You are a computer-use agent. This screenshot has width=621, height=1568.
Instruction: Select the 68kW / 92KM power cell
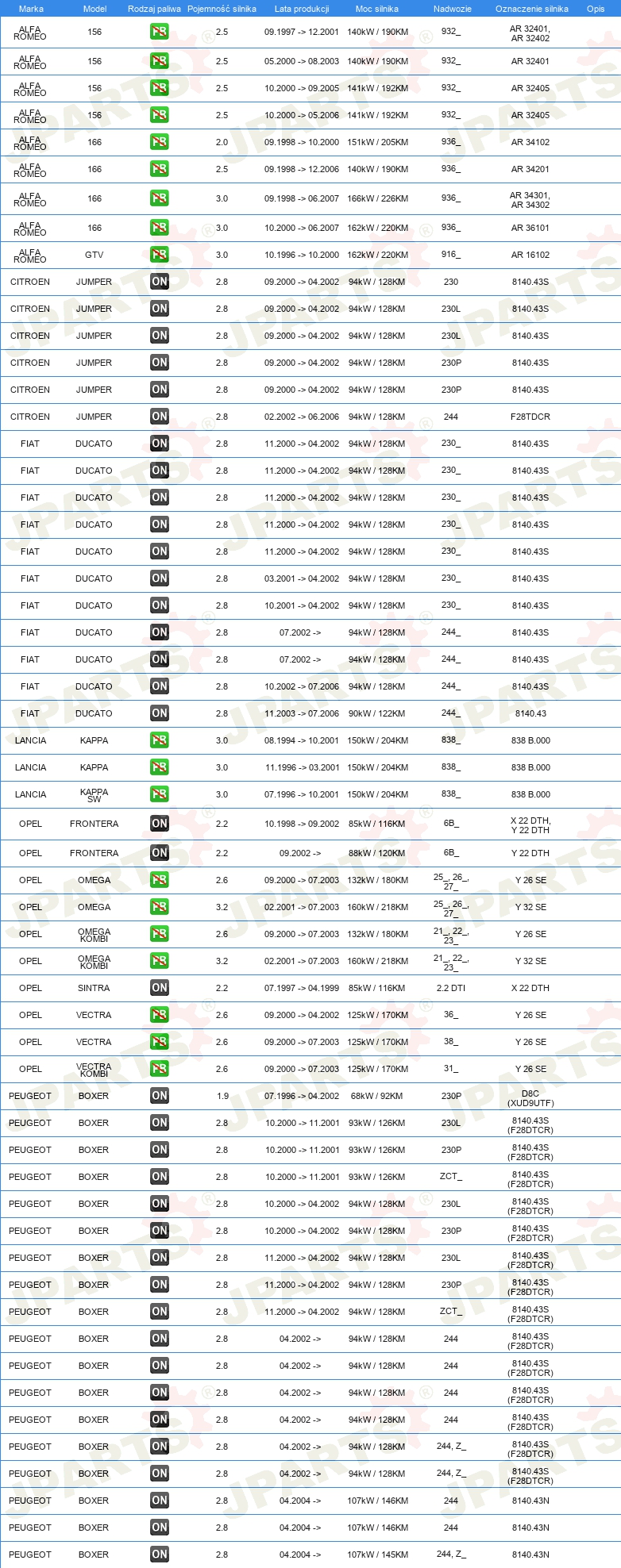tap(377, 1096)
